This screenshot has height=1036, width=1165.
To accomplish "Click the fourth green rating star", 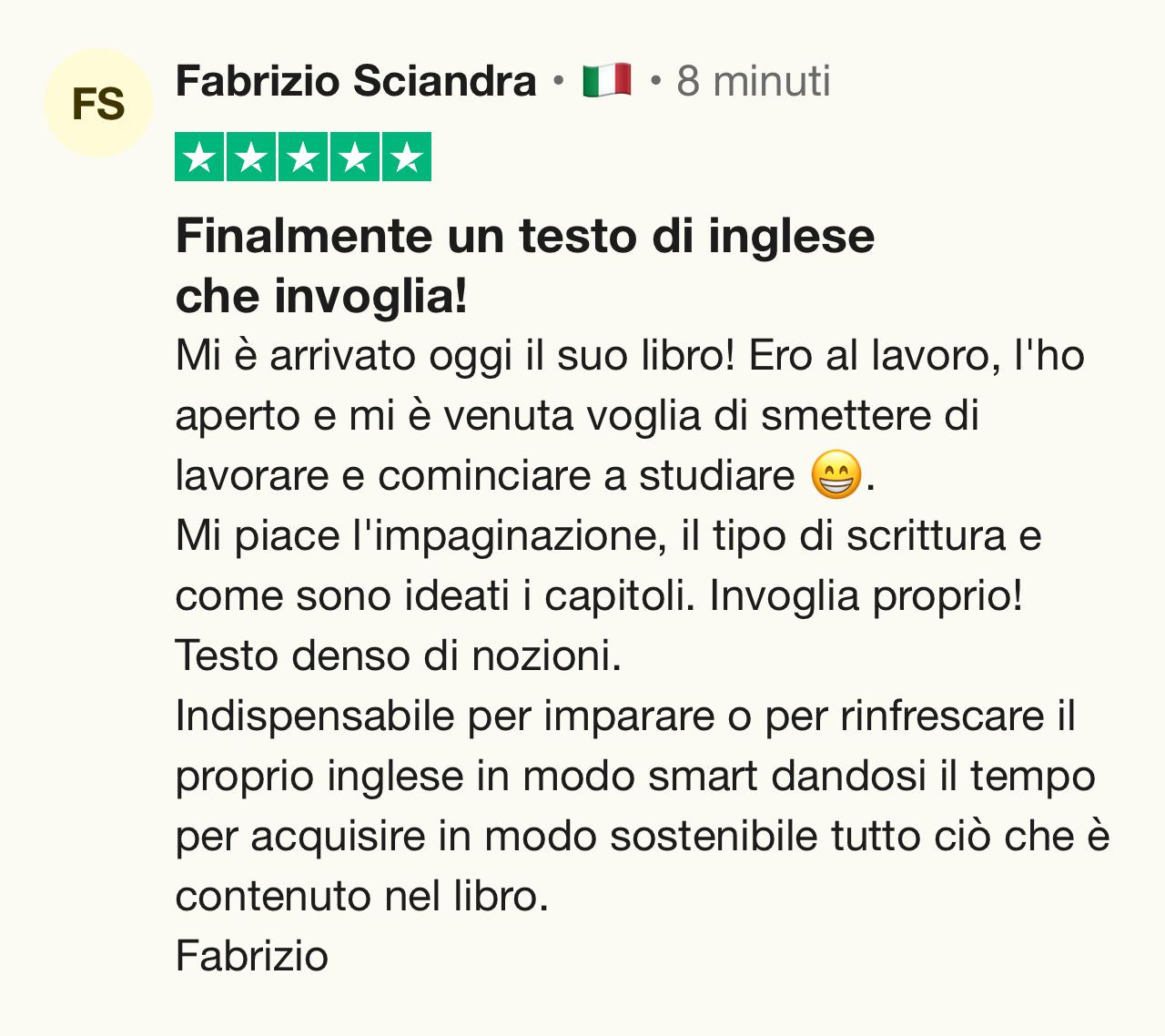I will click(x=355, y=157).
